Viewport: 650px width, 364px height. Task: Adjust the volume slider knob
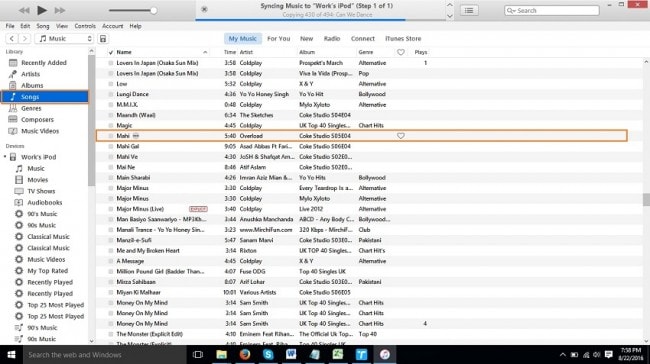click(x=153, y=10)
